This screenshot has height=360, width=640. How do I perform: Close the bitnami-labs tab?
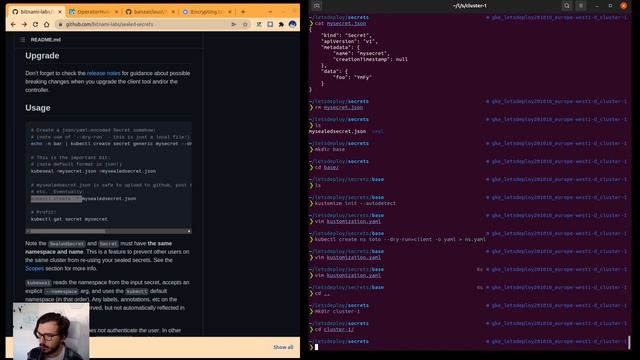(60, 12)
